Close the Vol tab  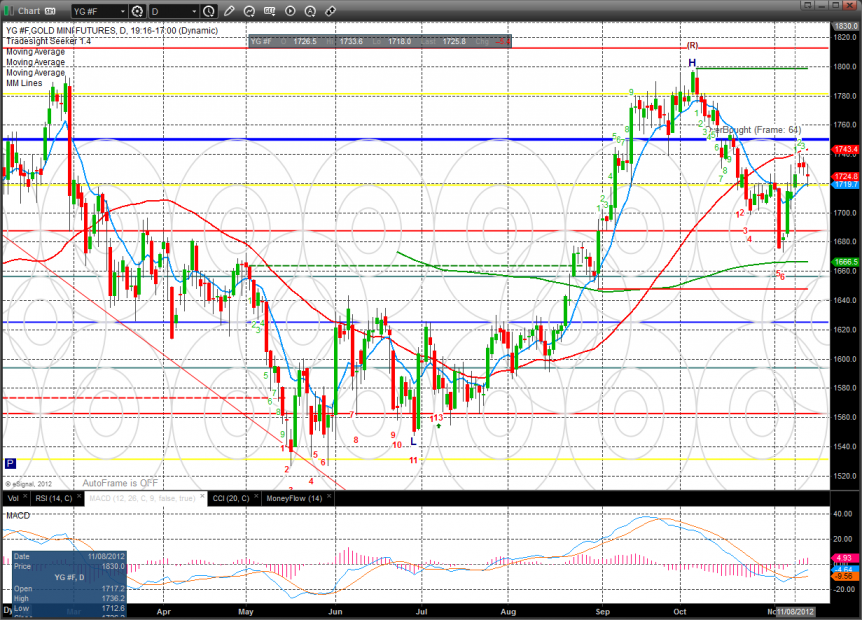25,496
